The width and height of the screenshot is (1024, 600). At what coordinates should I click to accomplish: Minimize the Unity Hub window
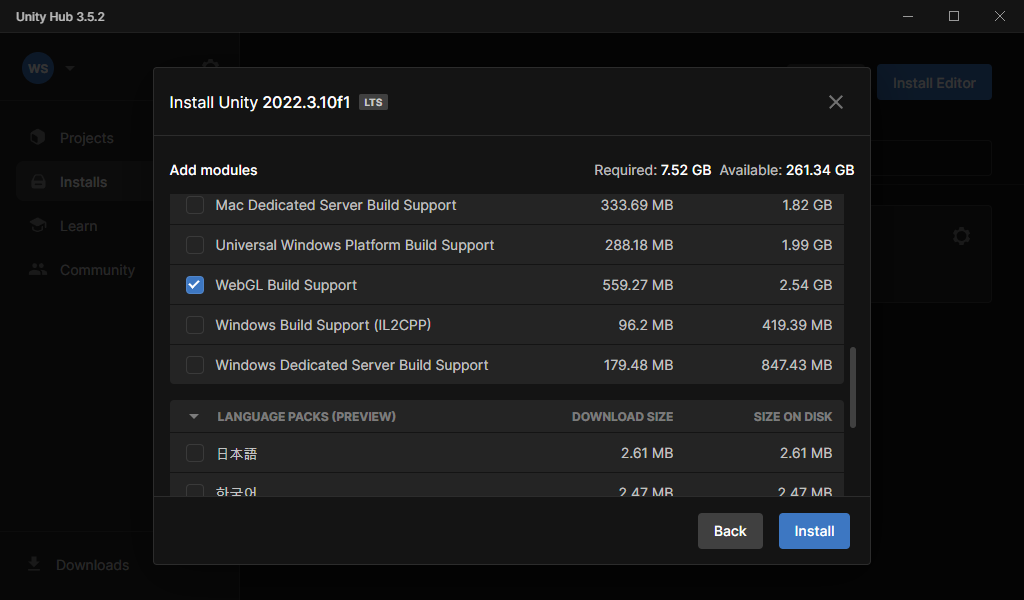click(908, 16)
